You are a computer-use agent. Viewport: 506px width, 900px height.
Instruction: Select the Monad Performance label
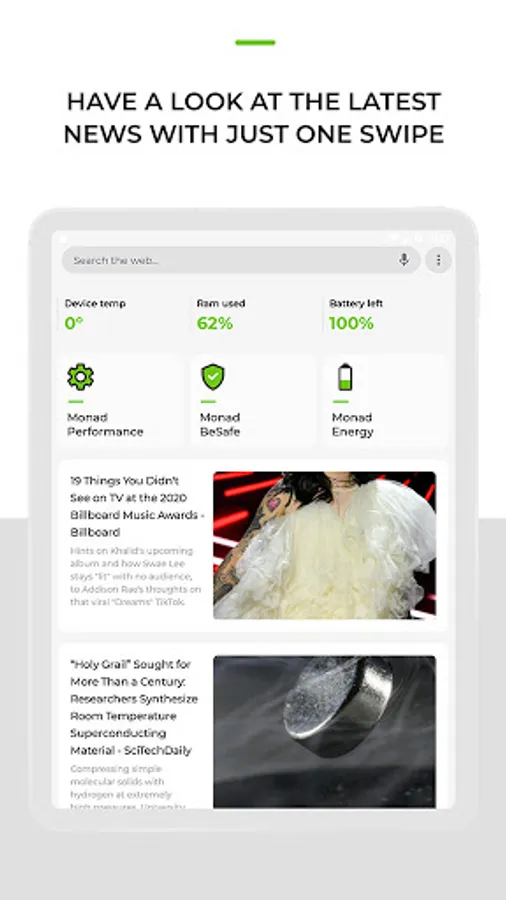105,425
